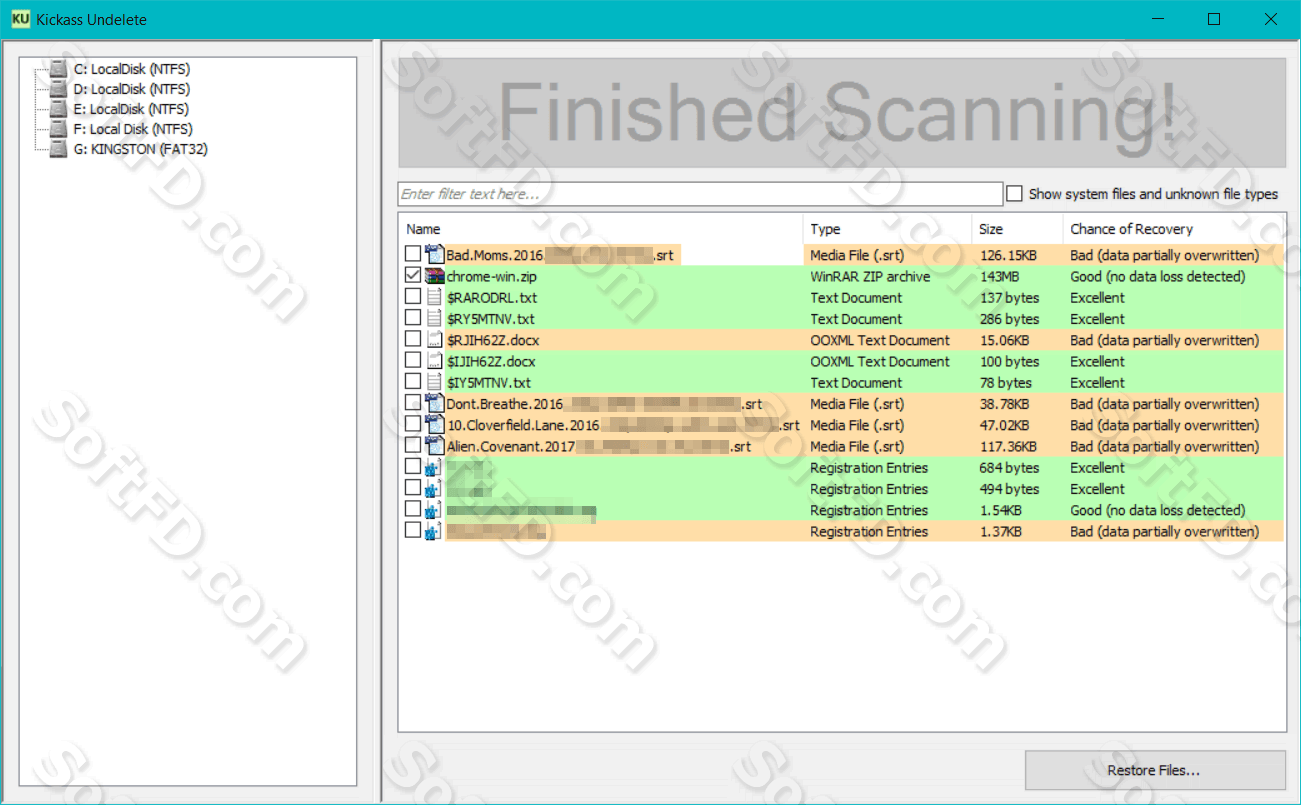Click the G: KINGSTON drive icon

[x=58, y=149]
